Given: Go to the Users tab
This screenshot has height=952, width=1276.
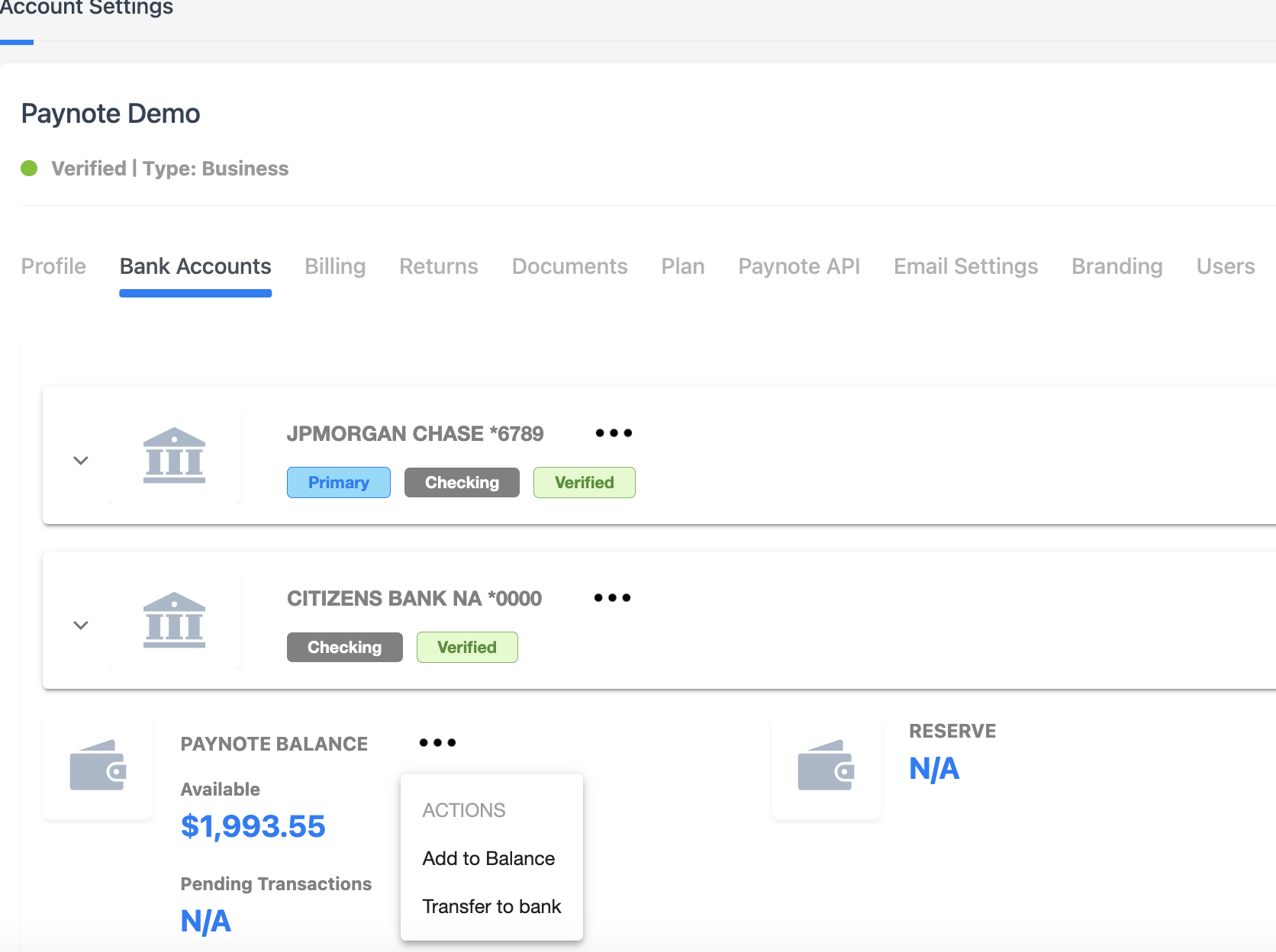Looking at the screenshot, I should click(1226, 266).
